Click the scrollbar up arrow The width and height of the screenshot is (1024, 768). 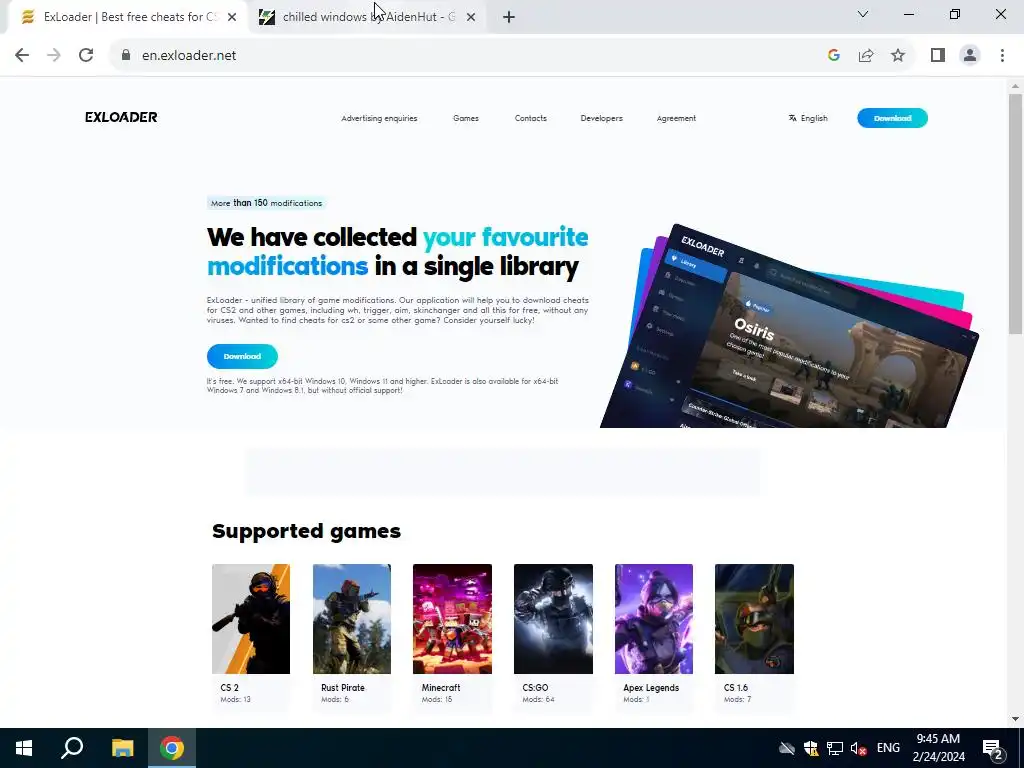tap(1015, 86)
